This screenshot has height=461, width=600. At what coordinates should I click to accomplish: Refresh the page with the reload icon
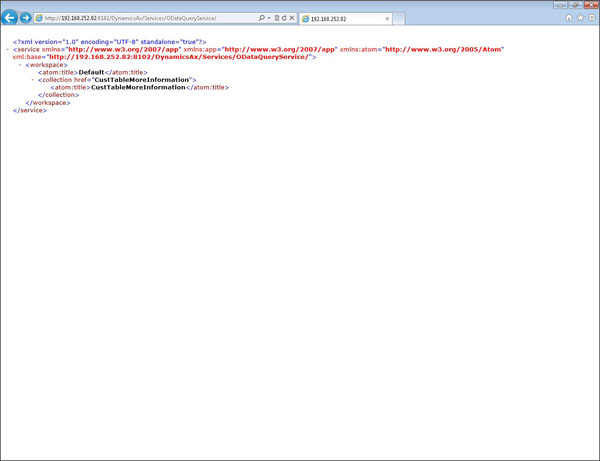[x=284, y=18]
